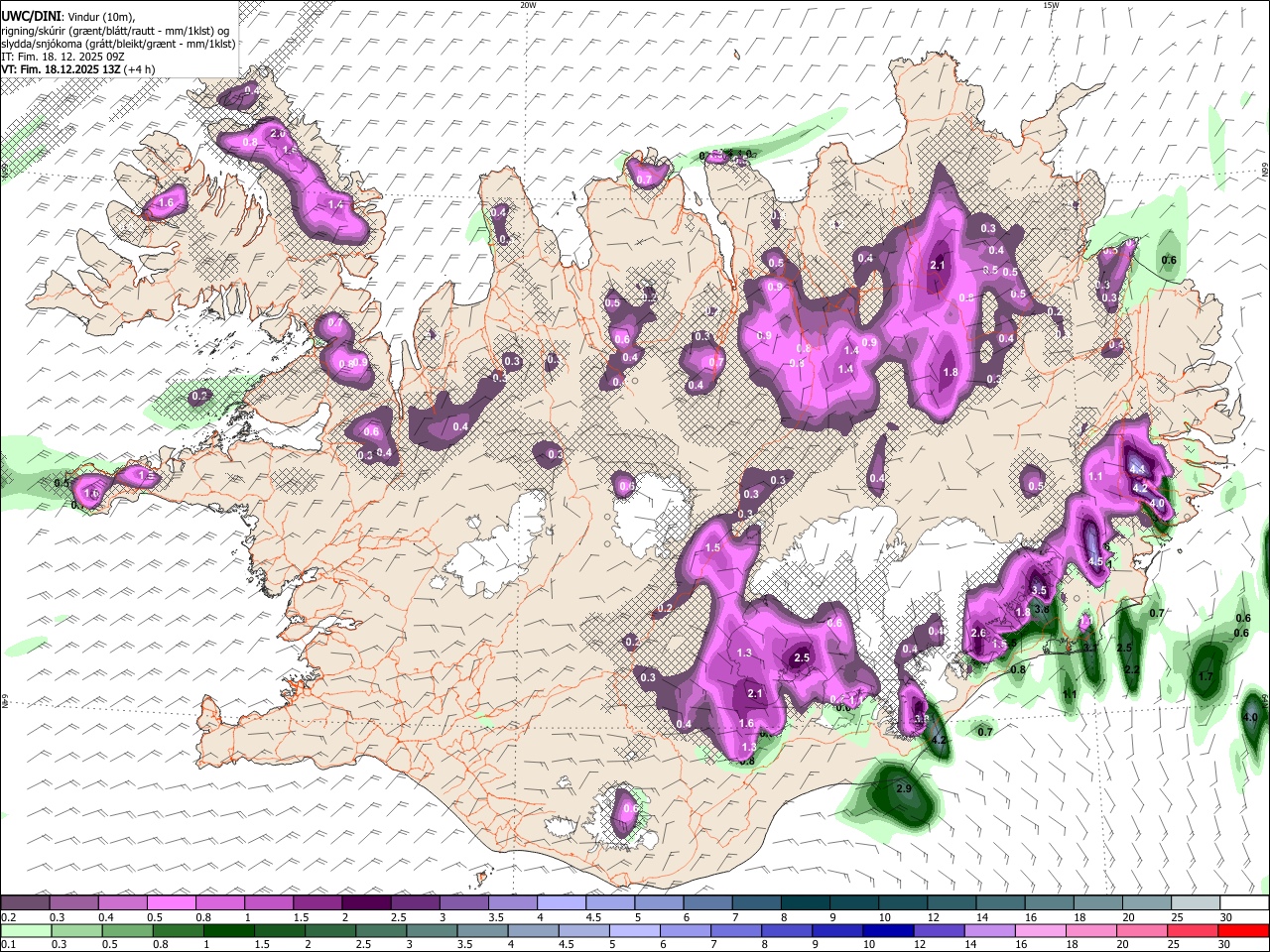This screenshot has width=1270, height=952.
Task: Click the 'Vindur (10m)' heading text
Action: click(x=99, y=17)
